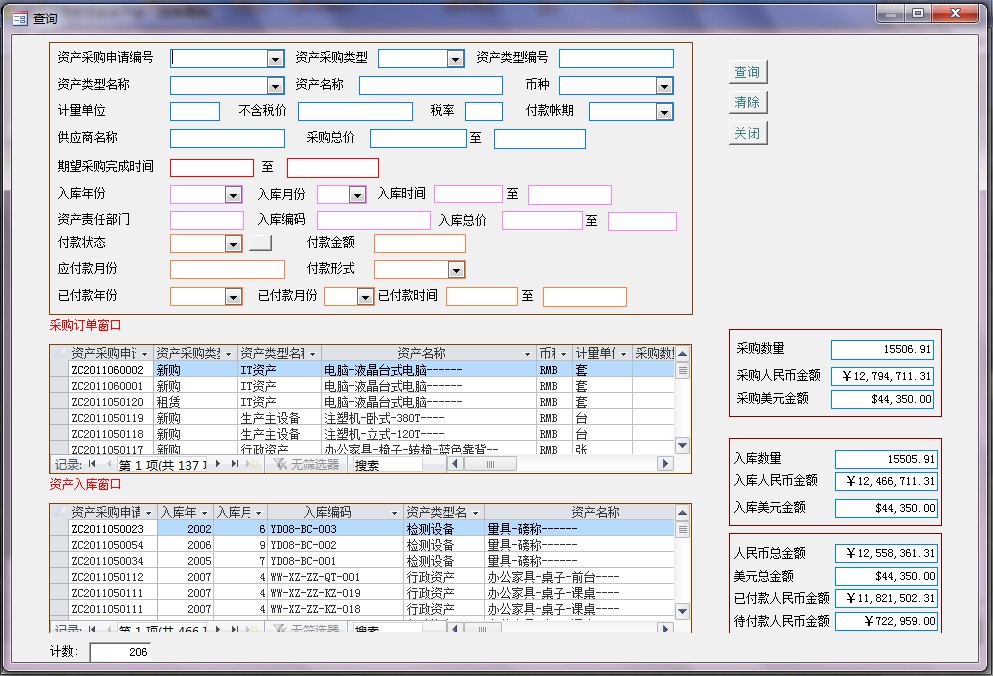Open the 已付款月份 dropdown
Viewport: 993px width, 676px height.
click(x=365, y=297)
